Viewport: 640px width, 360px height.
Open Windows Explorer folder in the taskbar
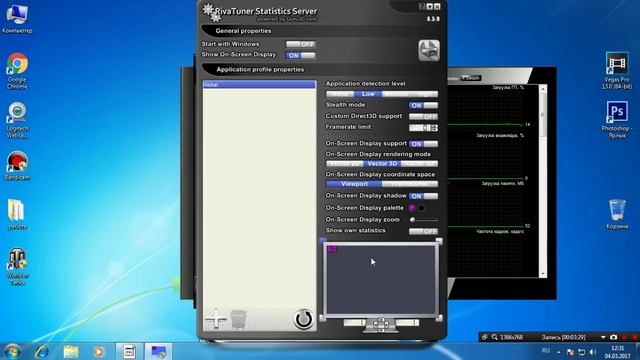point(71,351)
